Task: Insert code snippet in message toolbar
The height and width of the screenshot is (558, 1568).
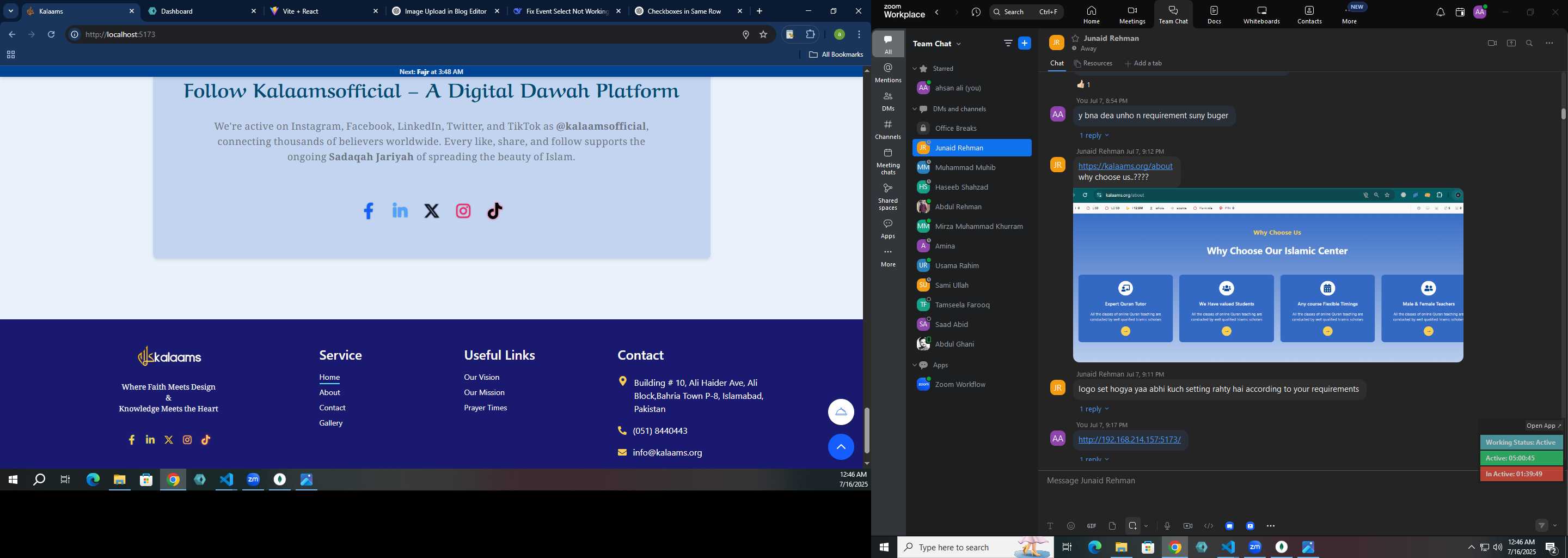Action: 1209,526
